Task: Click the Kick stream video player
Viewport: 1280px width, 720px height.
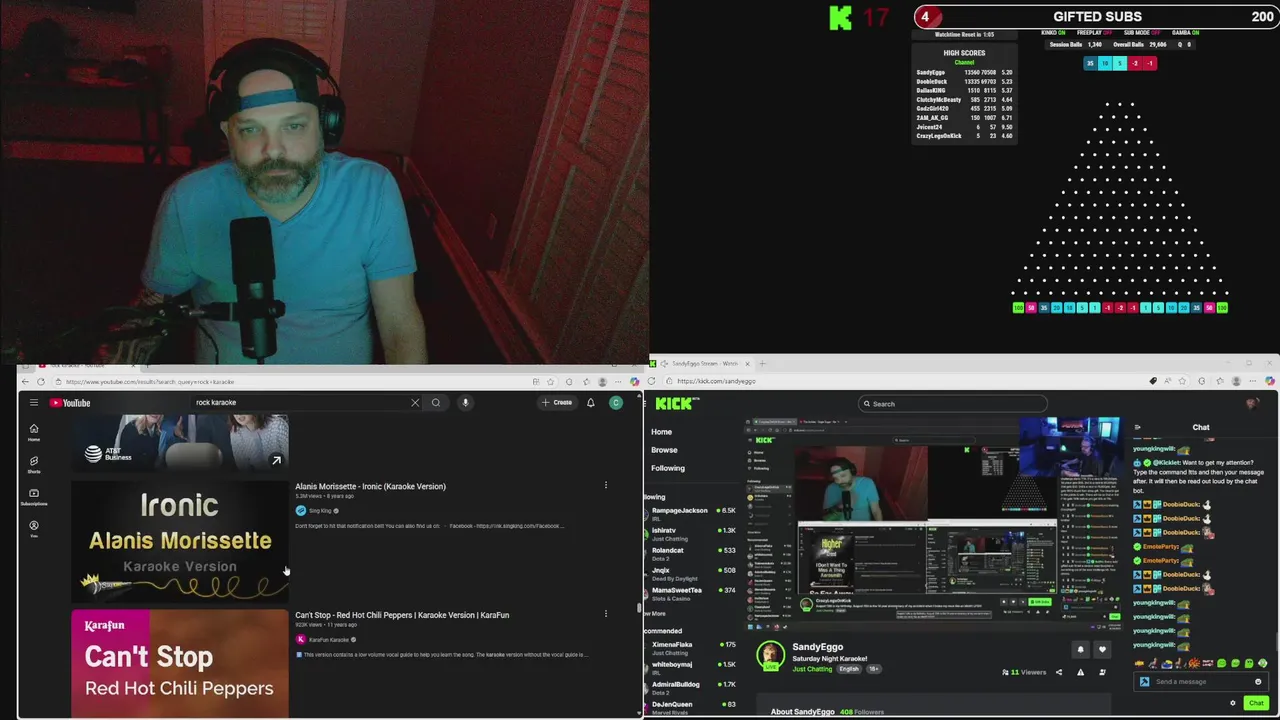Action: pos(932,524)
